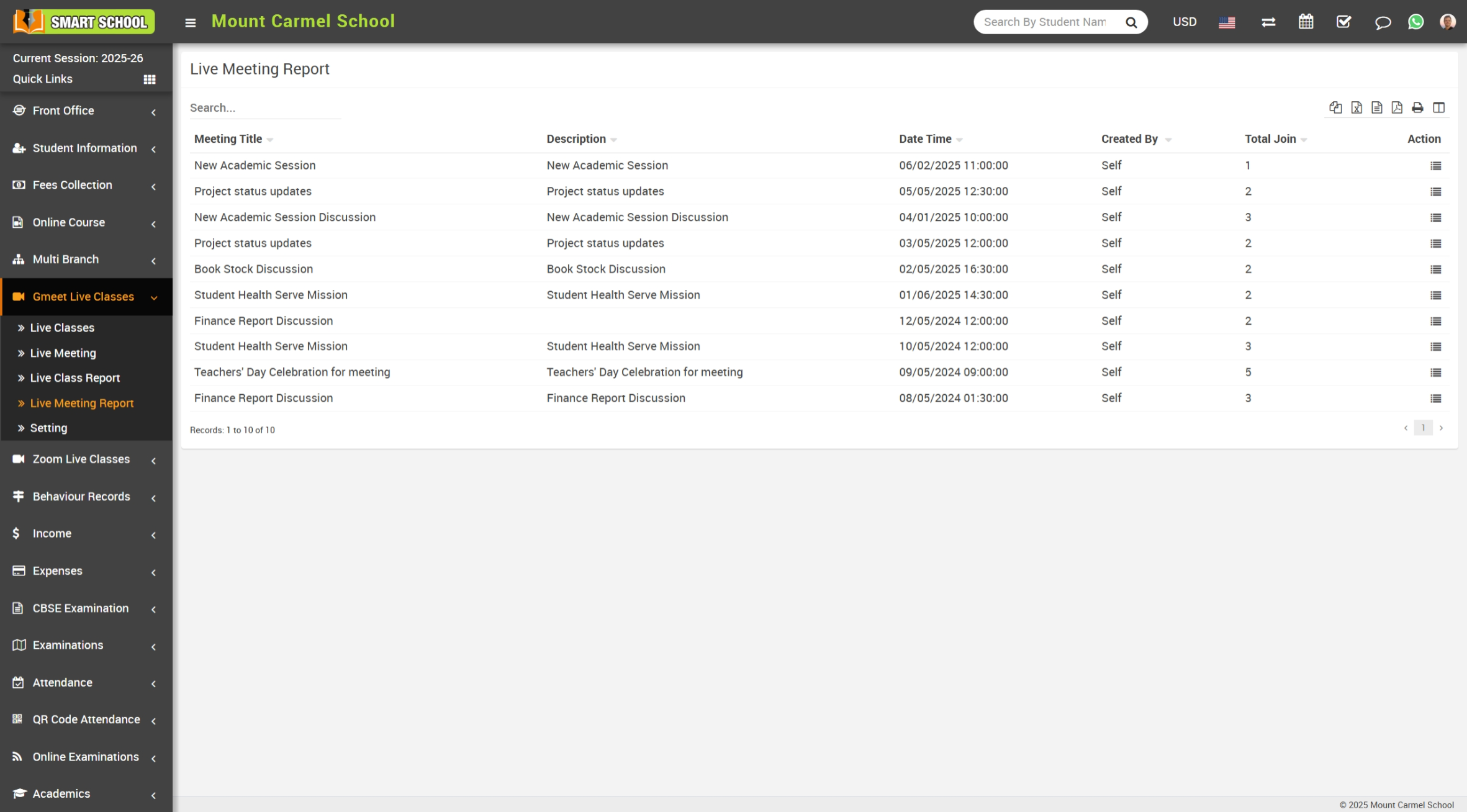
Task: Click the previous page arrow
Action: coord(1406,428)
